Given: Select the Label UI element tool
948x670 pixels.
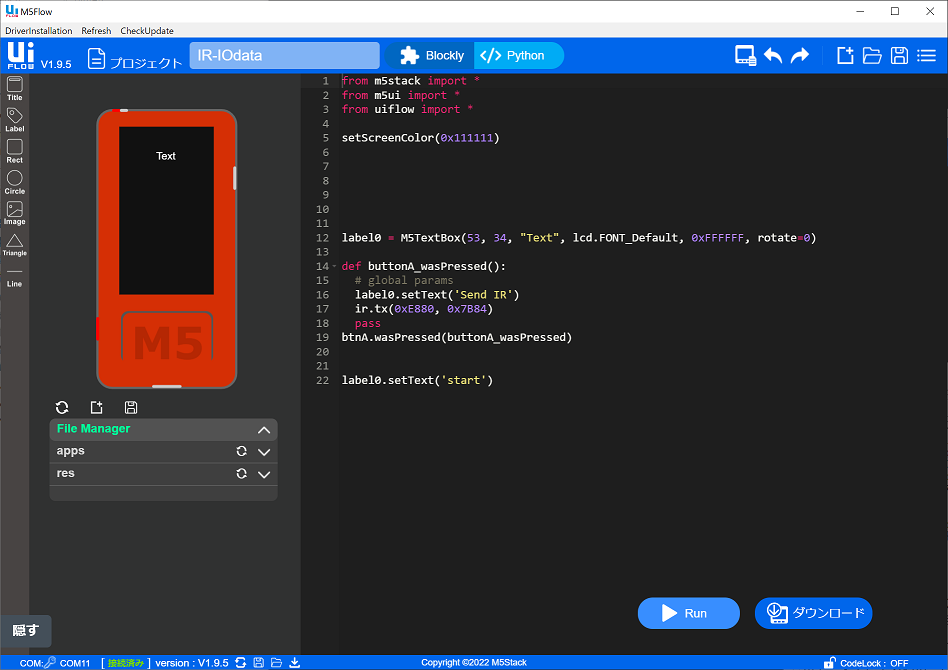Looking at the screenshot, I should pyautogui.click(x=15, y=120).
